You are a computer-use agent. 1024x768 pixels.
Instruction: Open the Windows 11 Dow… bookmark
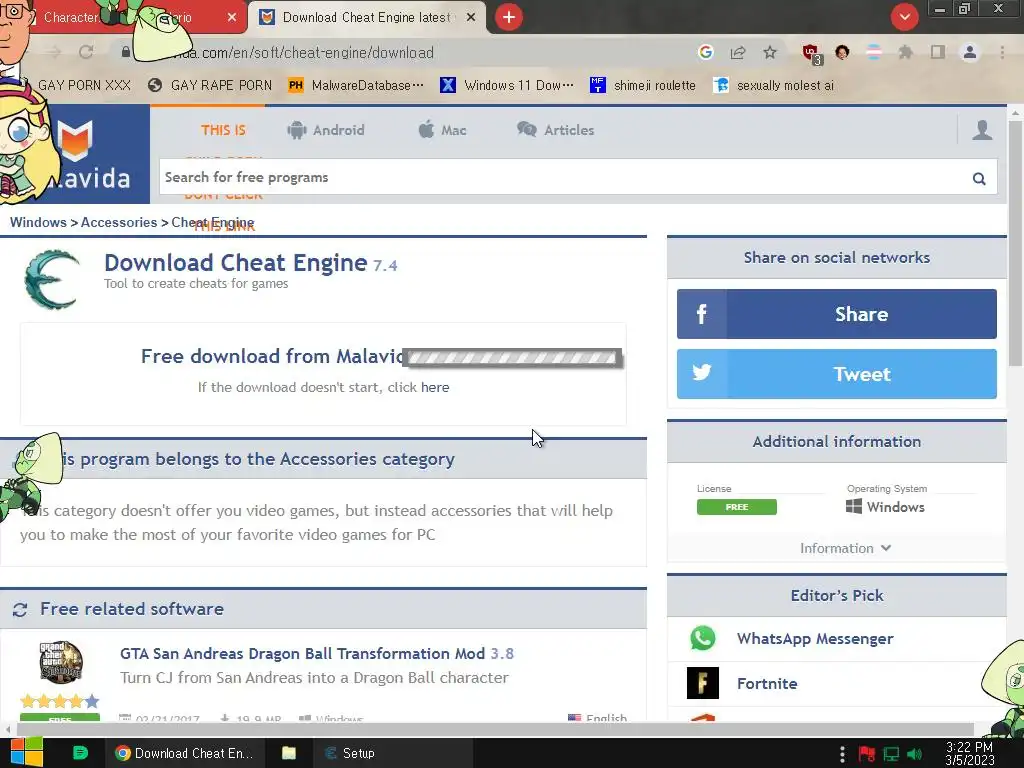tap(507, 85)
